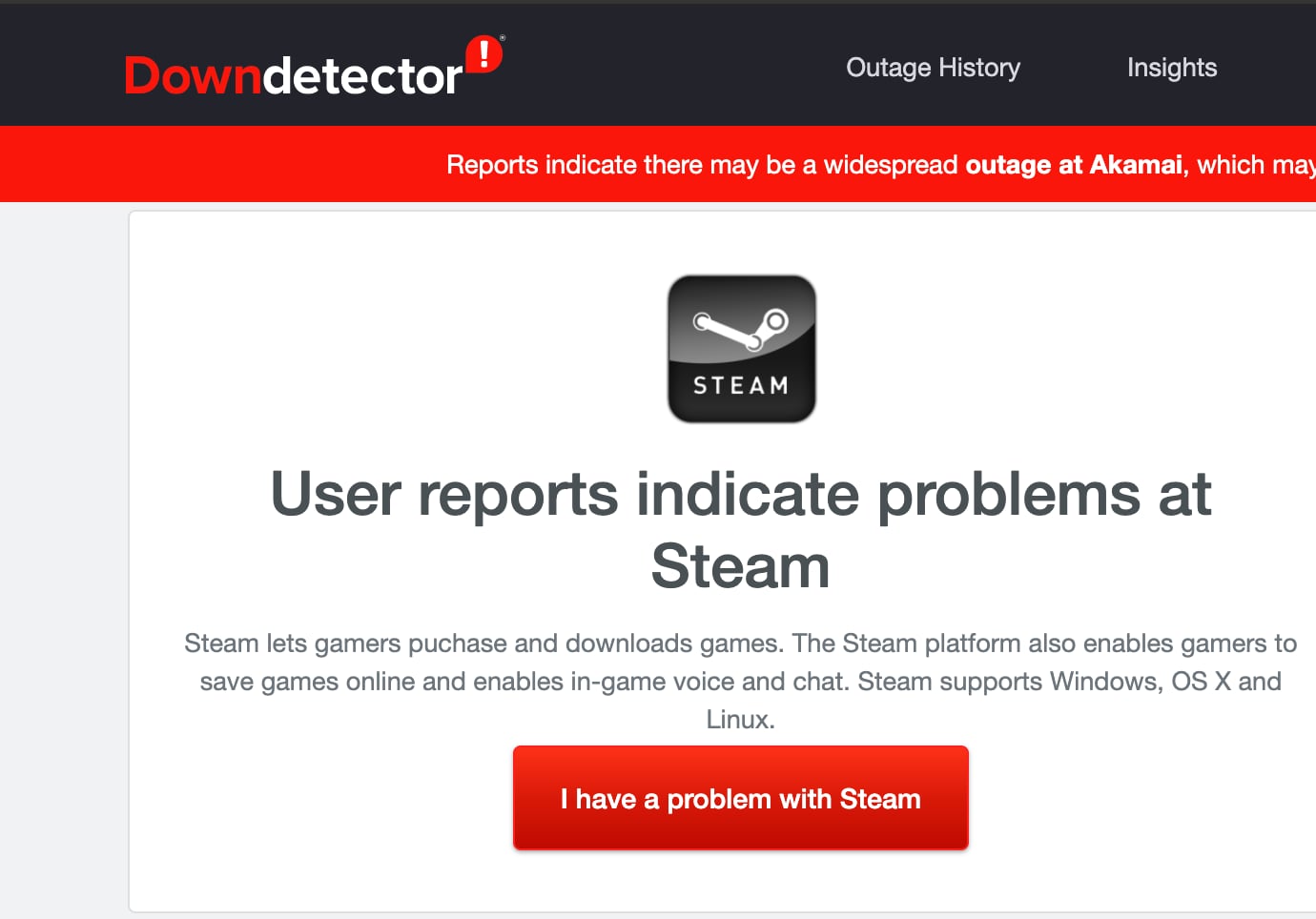Click the word "widespread" in the red banner

[890, 165]
